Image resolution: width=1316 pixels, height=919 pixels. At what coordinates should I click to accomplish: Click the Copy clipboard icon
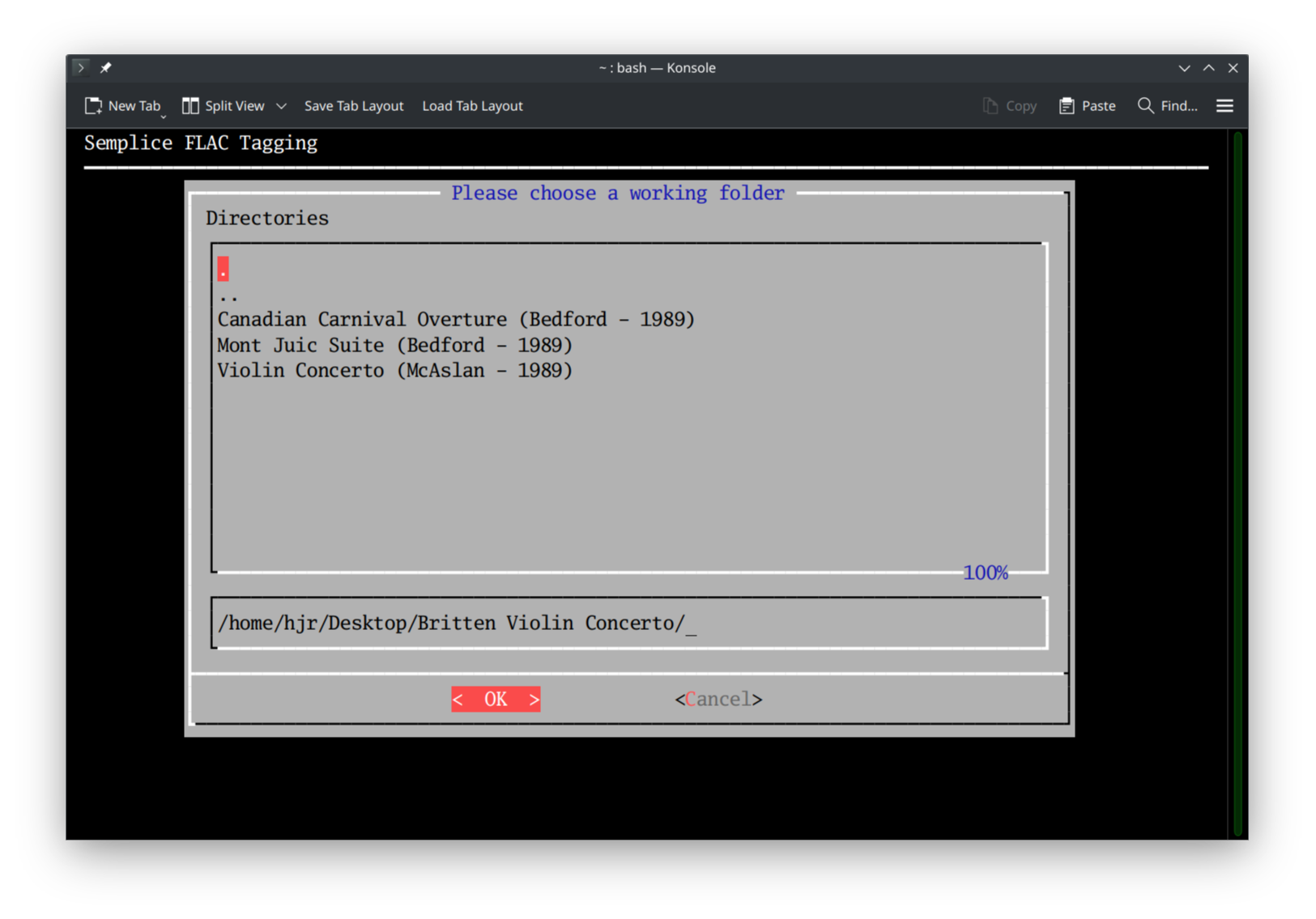click(x=989, y=105)
